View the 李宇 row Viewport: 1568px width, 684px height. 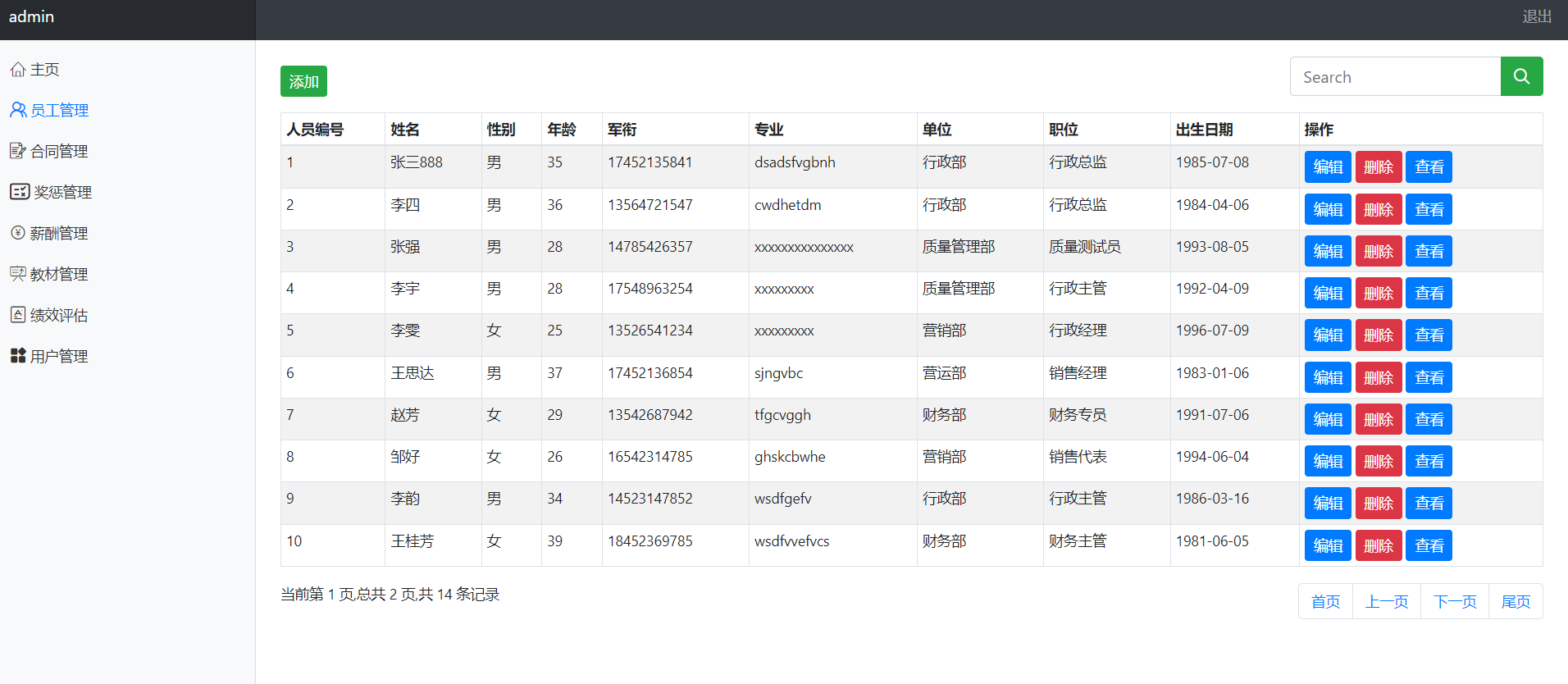[1429, 293]
